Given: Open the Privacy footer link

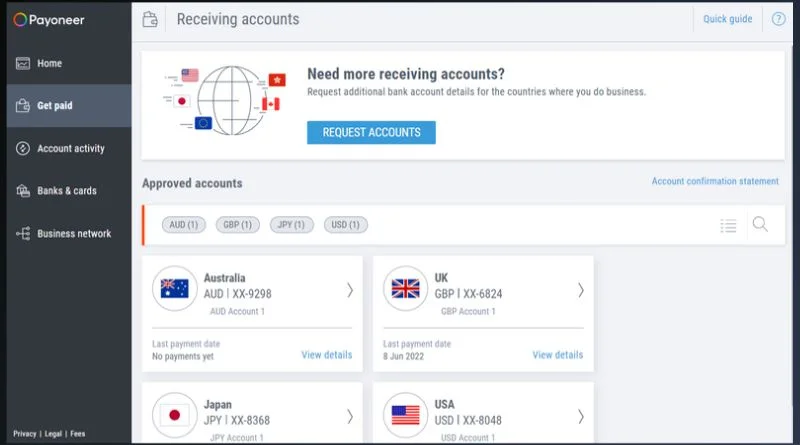Looking at the screenshot, I should point(24,434).
